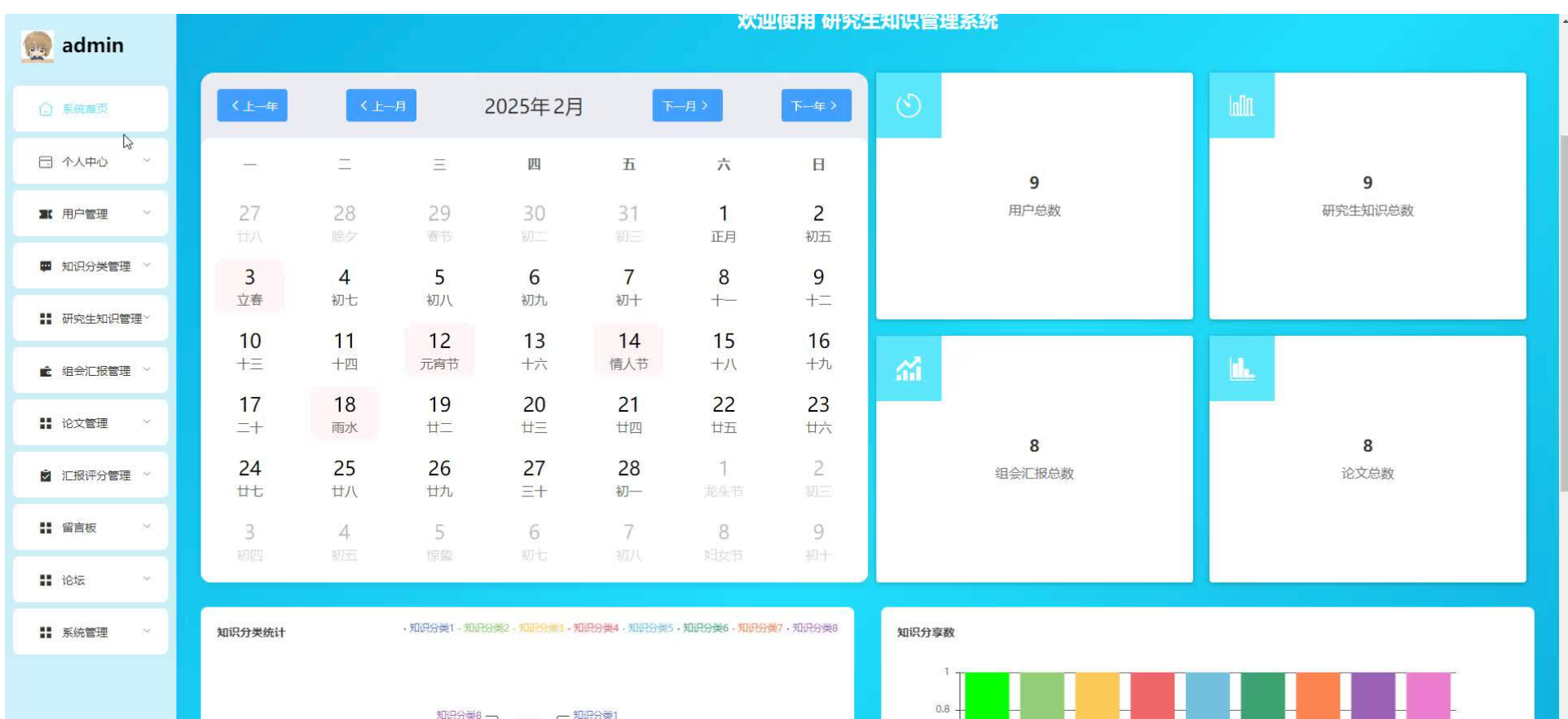Expand the 组会汇报管理 chevron
This screenshot has width=1568, height=719.
[x=147, y=369]
